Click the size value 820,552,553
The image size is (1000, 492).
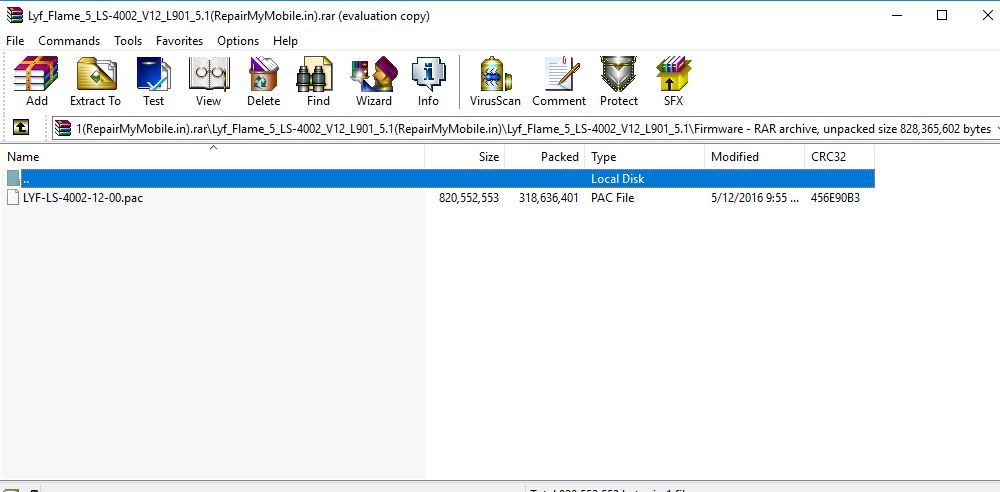[x=469, y=198]
